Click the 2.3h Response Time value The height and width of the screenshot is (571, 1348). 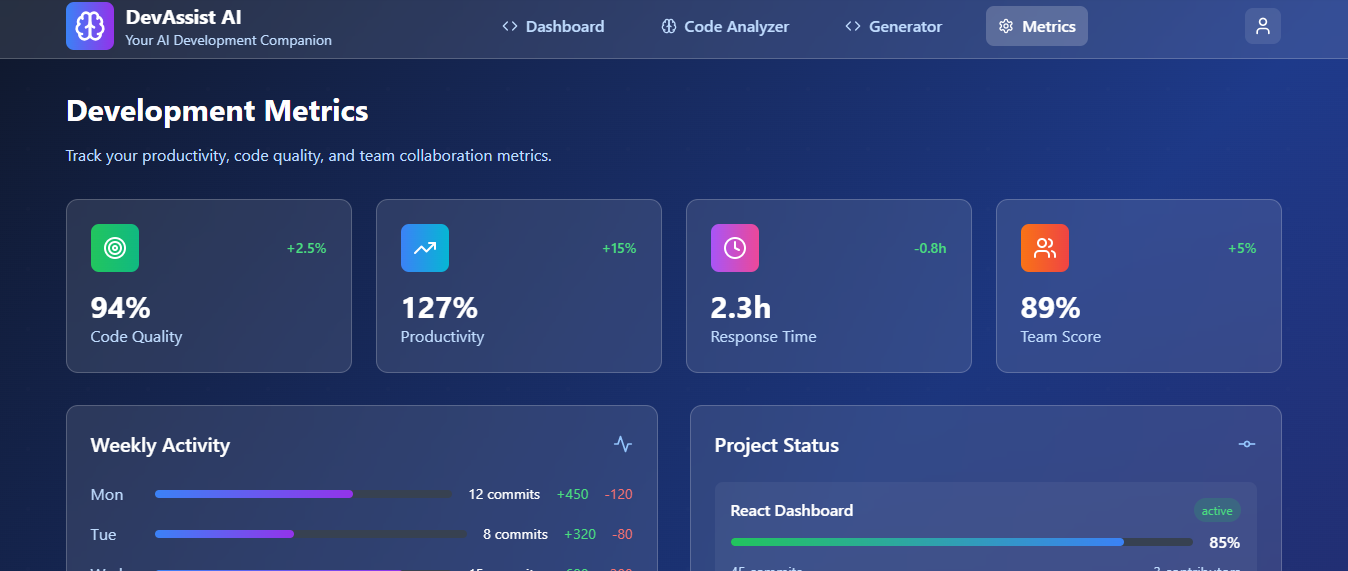(x=741, y=307)
